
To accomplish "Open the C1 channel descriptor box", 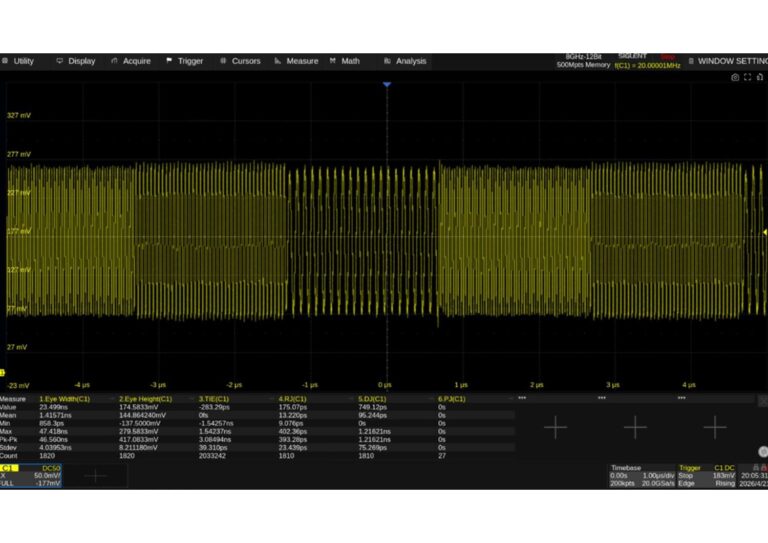I will (x=31, y=476).
